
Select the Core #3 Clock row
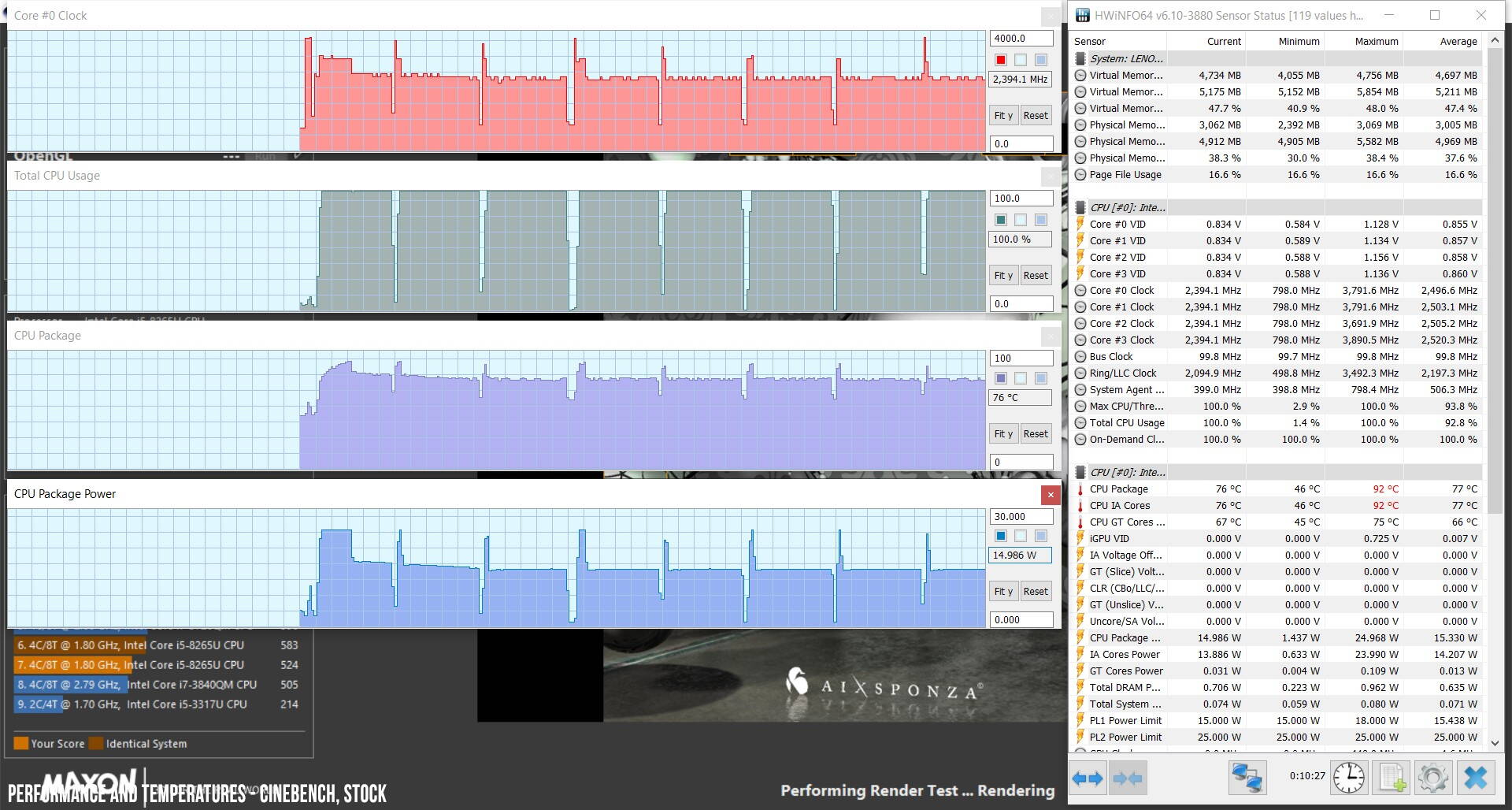(x=1277, y=340)
